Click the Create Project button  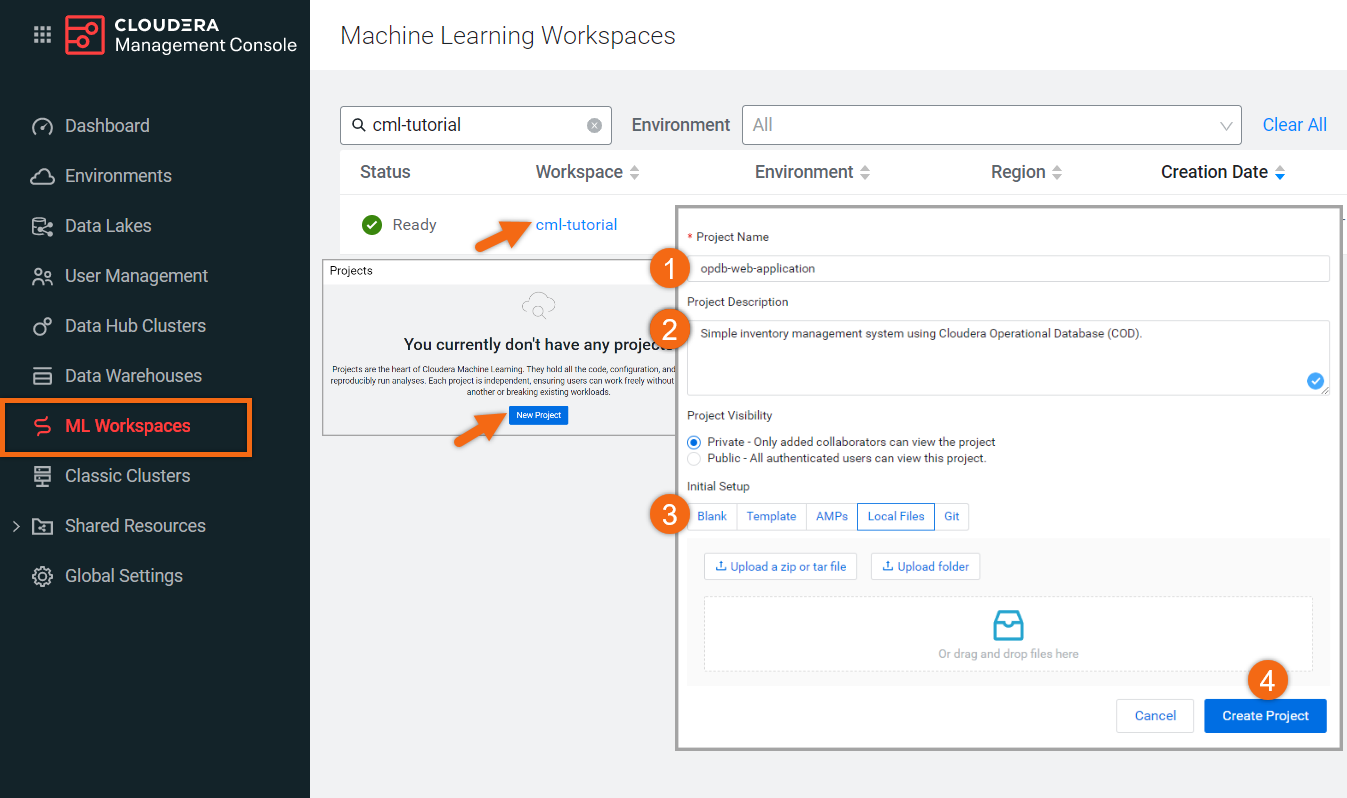tap(1265, 716)
